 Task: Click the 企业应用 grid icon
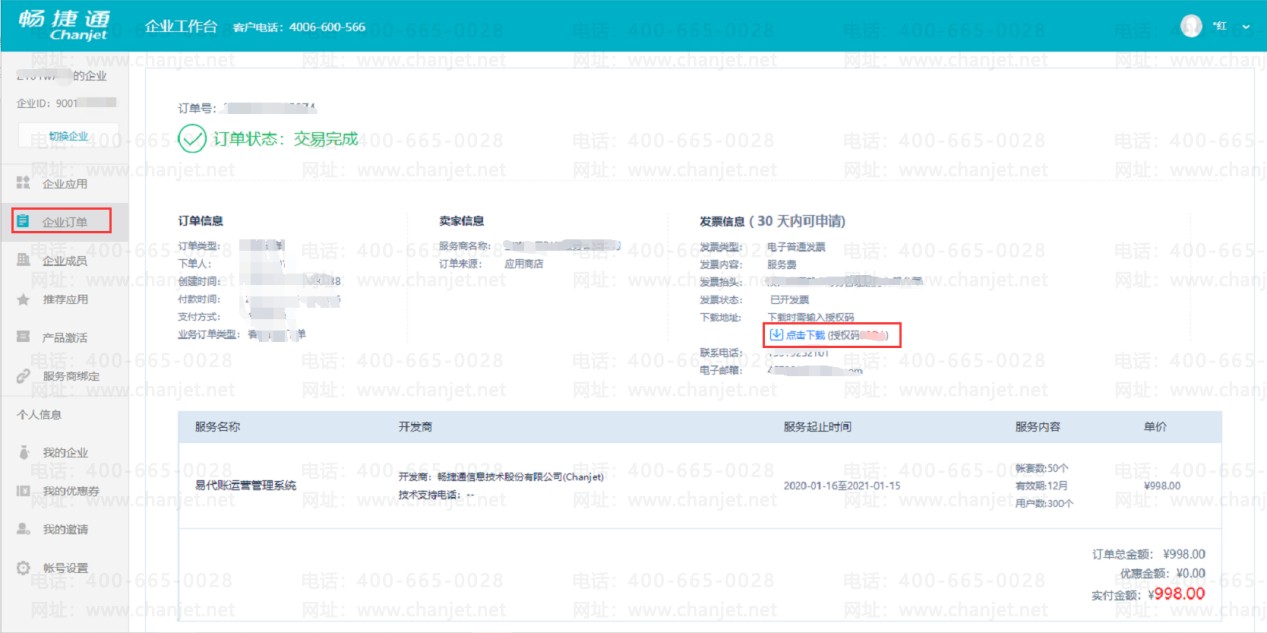(x=24, y=183)
